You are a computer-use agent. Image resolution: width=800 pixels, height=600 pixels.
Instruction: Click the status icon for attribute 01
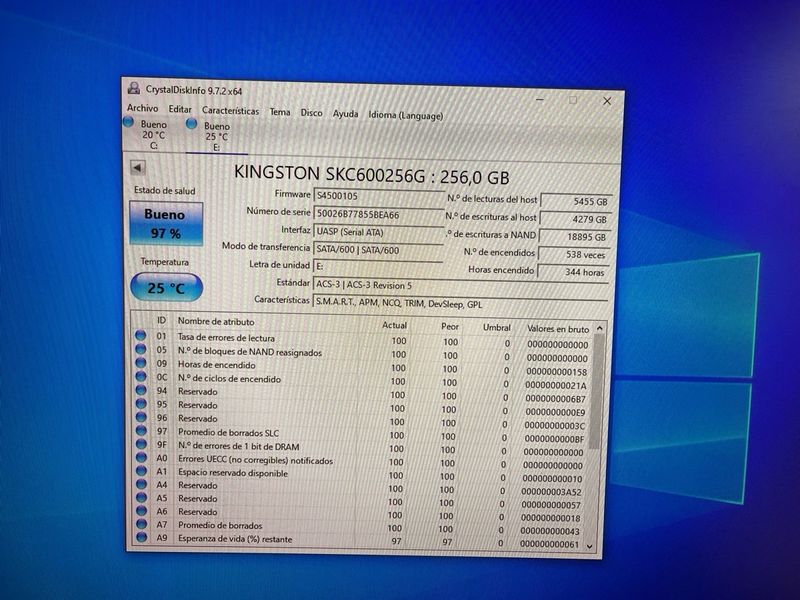141,335
